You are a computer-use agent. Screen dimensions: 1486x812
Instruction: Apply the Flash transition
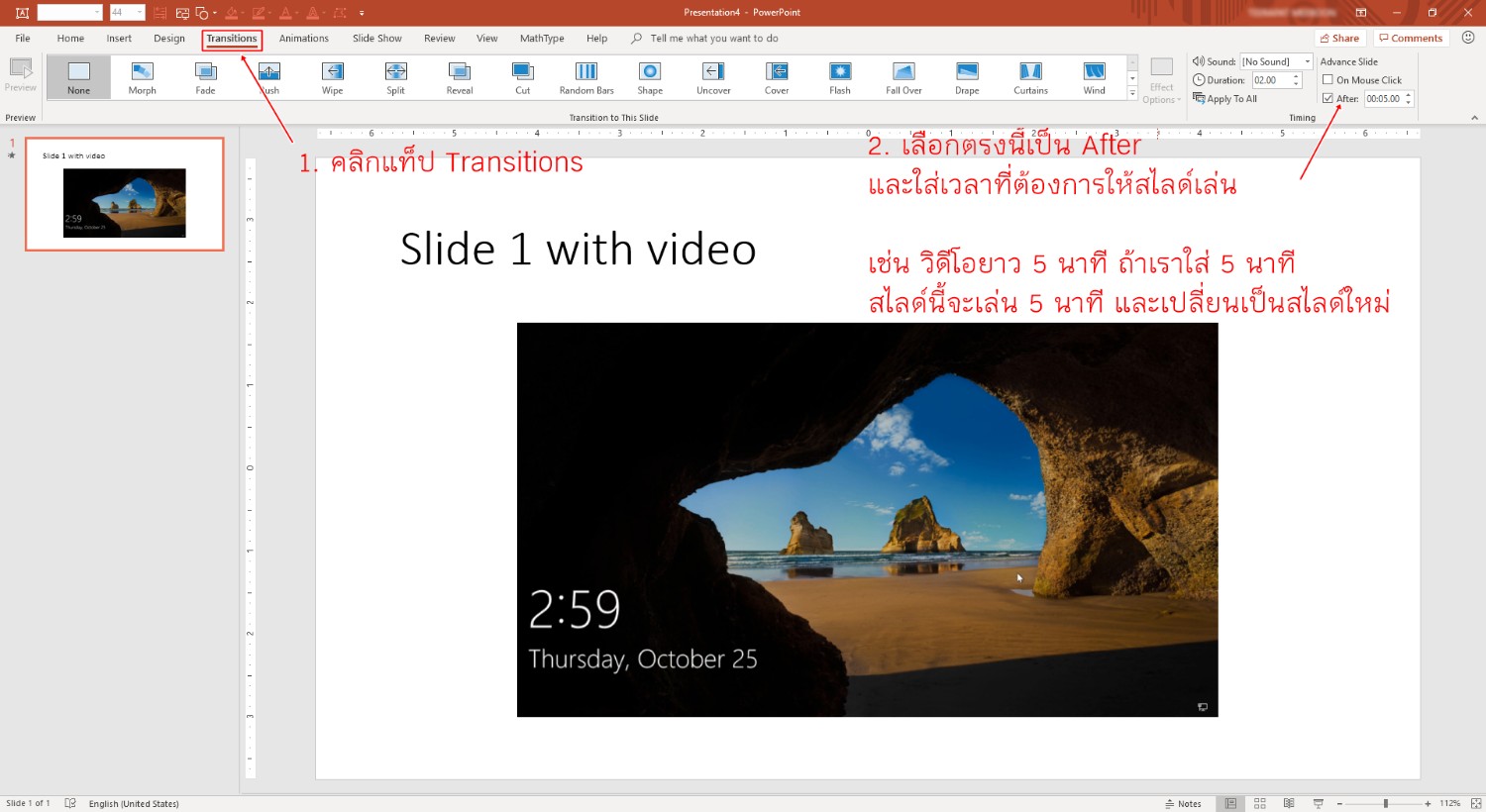pyautogui.click(x=840, y=77)
